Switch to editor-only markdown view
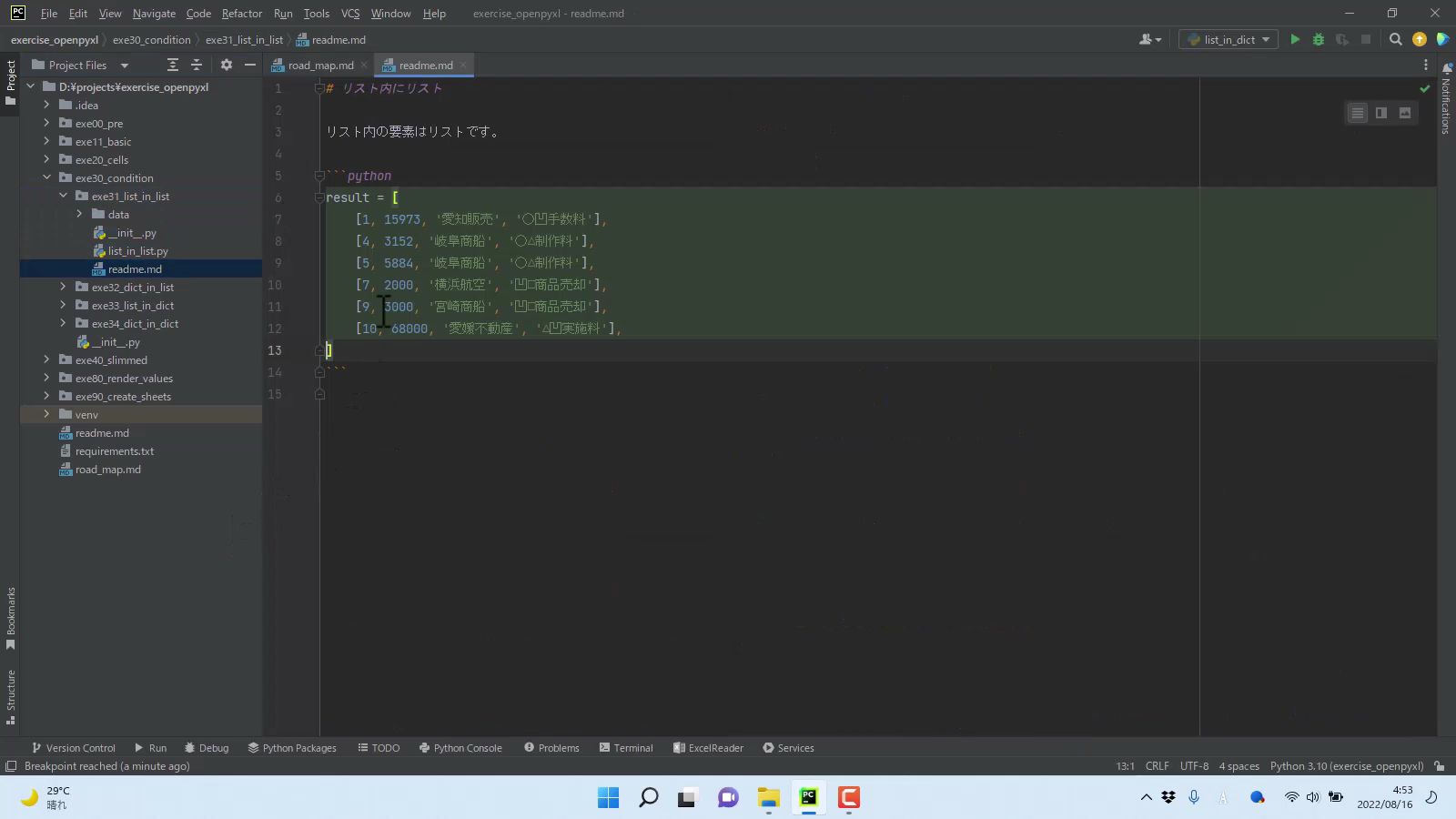 pyautogui.click(x=1357, y=113)
